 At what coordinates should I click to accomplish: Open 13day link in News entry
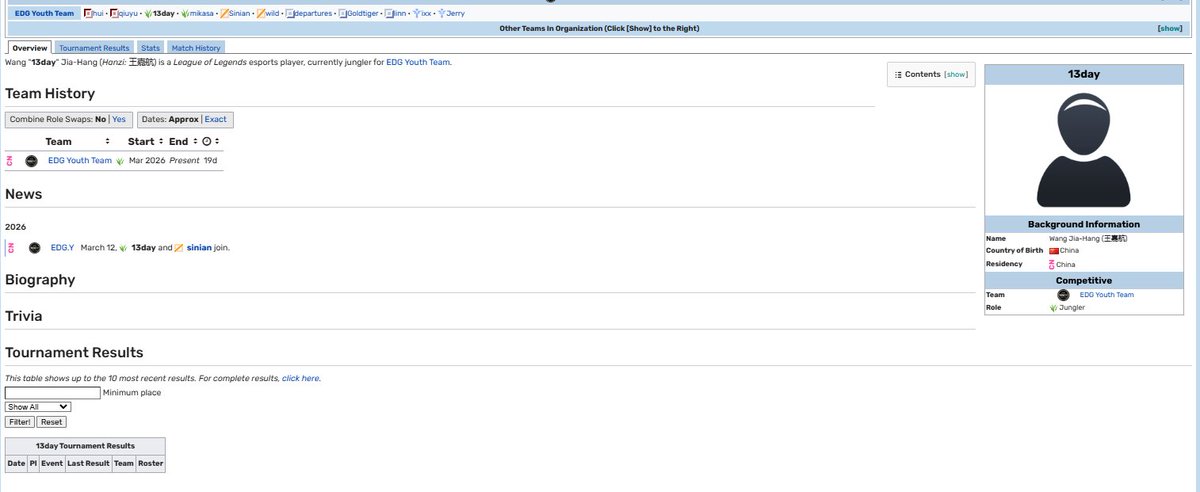click(143, 247)
